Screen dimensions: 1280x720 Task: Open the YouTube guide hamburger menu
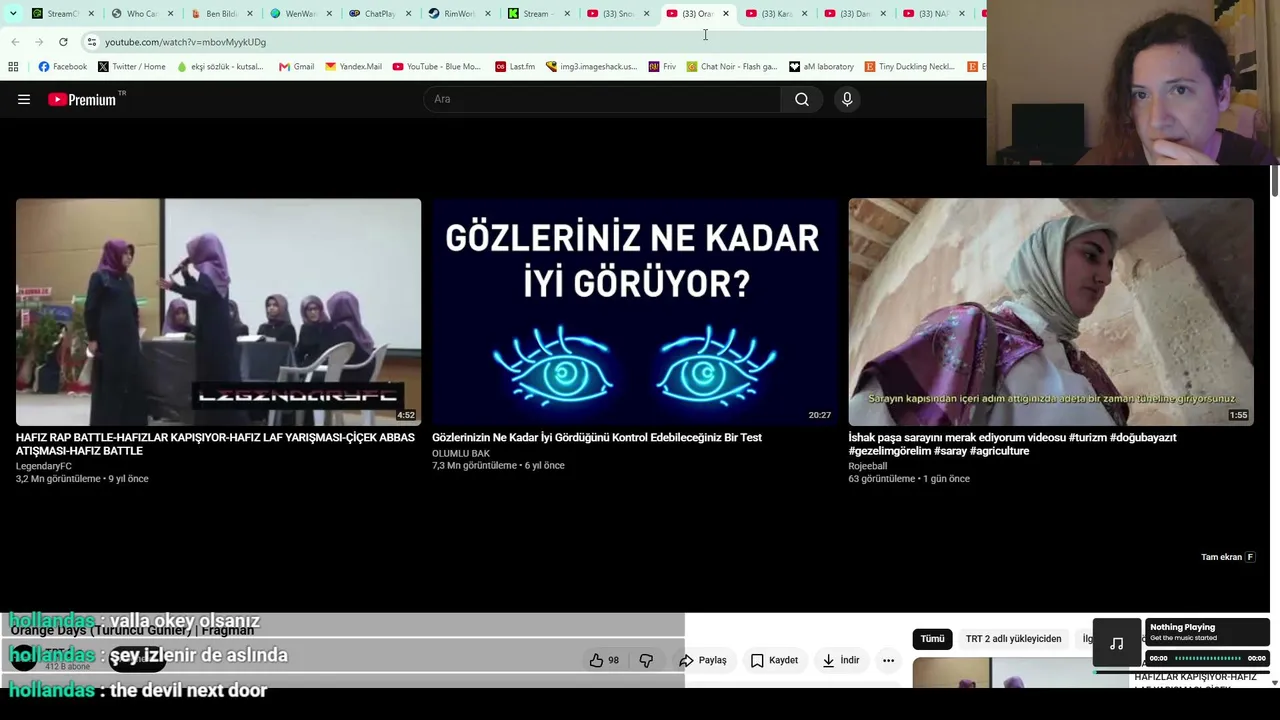(24, 99)
